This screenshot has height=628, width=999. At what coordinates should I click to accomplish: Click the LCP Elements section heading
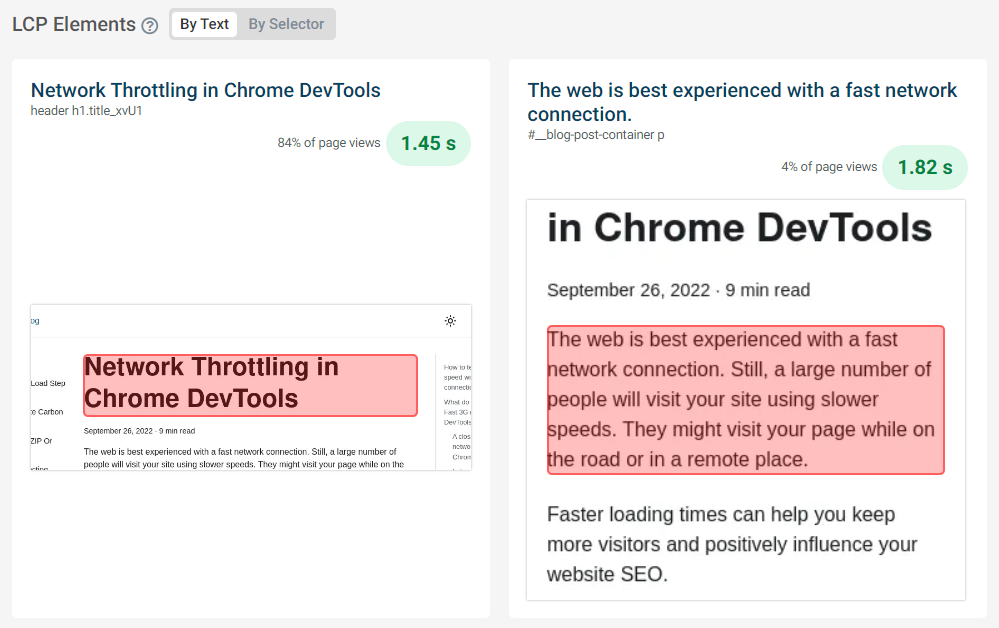tap(74, 24)
